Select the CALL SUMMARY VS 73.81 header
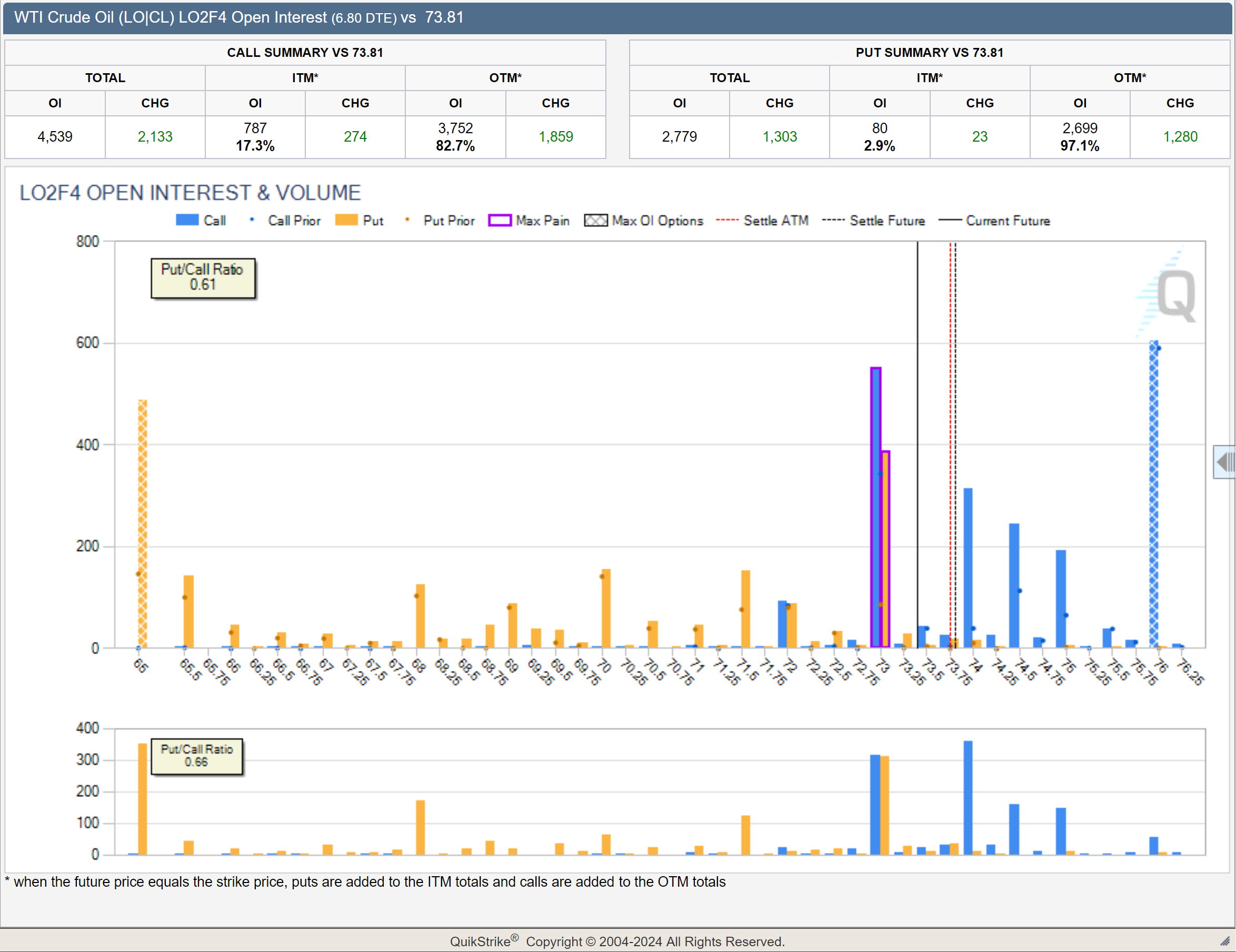Viewport: 1236px width, 952px height. (x=305, y=53)
